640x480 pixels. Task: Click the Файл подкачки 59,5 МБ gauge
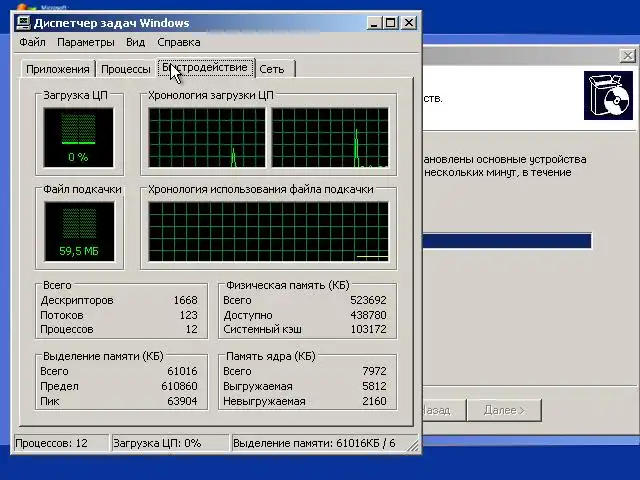pyautogui.click(x=79, y=231)
